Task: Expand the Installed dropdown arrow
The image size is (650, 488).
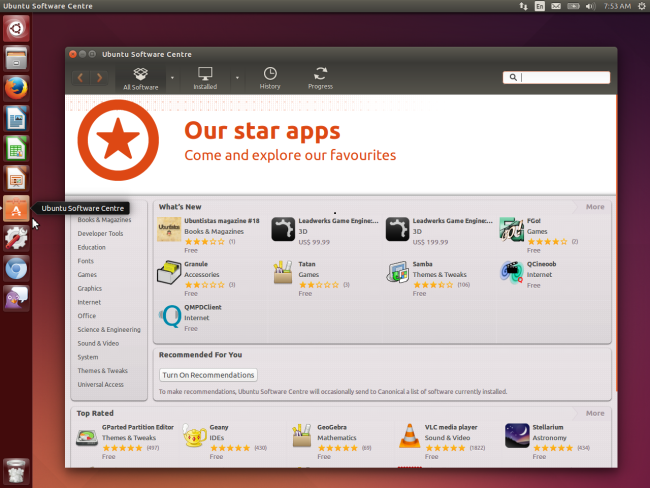Action: tap(237, 77)
